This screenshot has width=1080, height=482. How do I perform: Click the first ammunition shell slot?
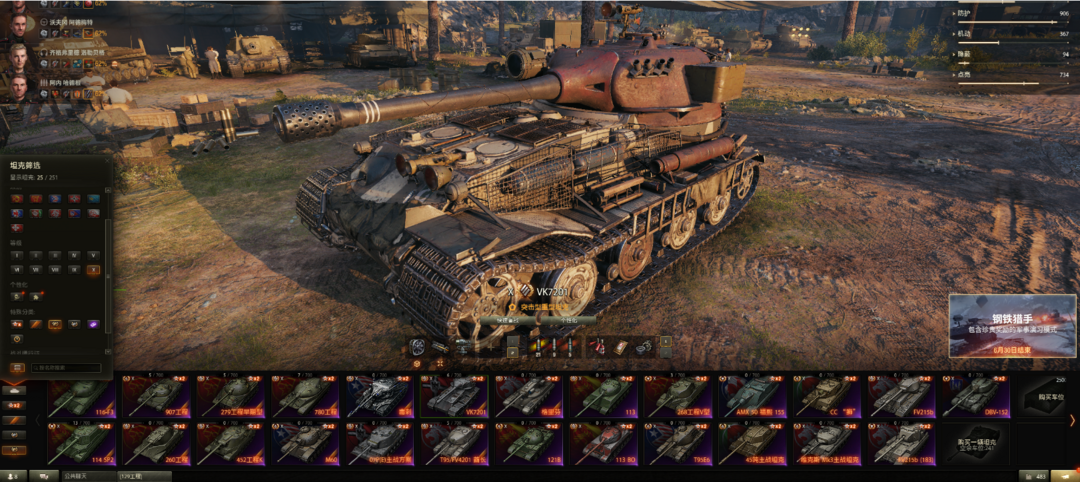pyautogui.click(x=537, y=346)
